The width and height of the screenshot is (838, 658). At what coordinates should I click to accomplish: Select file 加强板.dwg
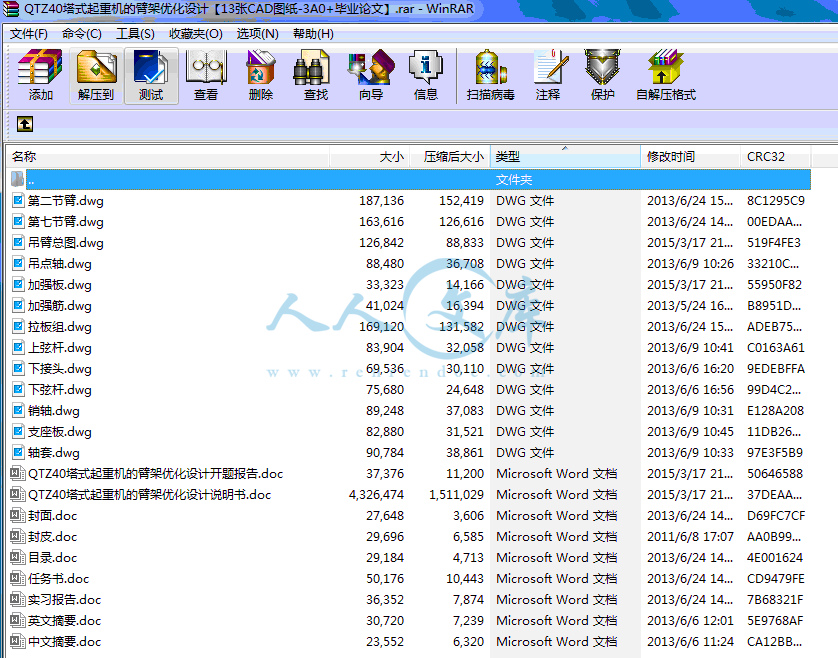(60, 285)
